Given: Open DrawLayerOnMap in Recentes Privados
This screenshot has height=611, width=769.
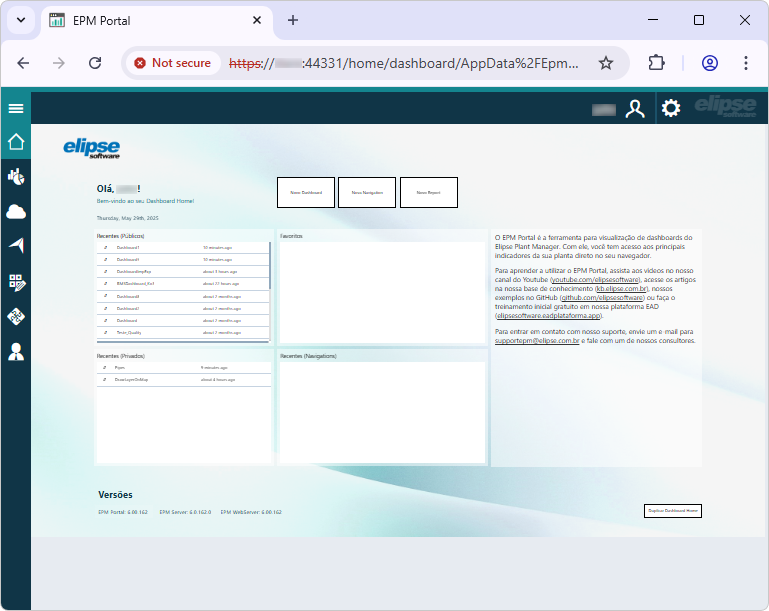Looking at the screenshot, I should (184, 380).
